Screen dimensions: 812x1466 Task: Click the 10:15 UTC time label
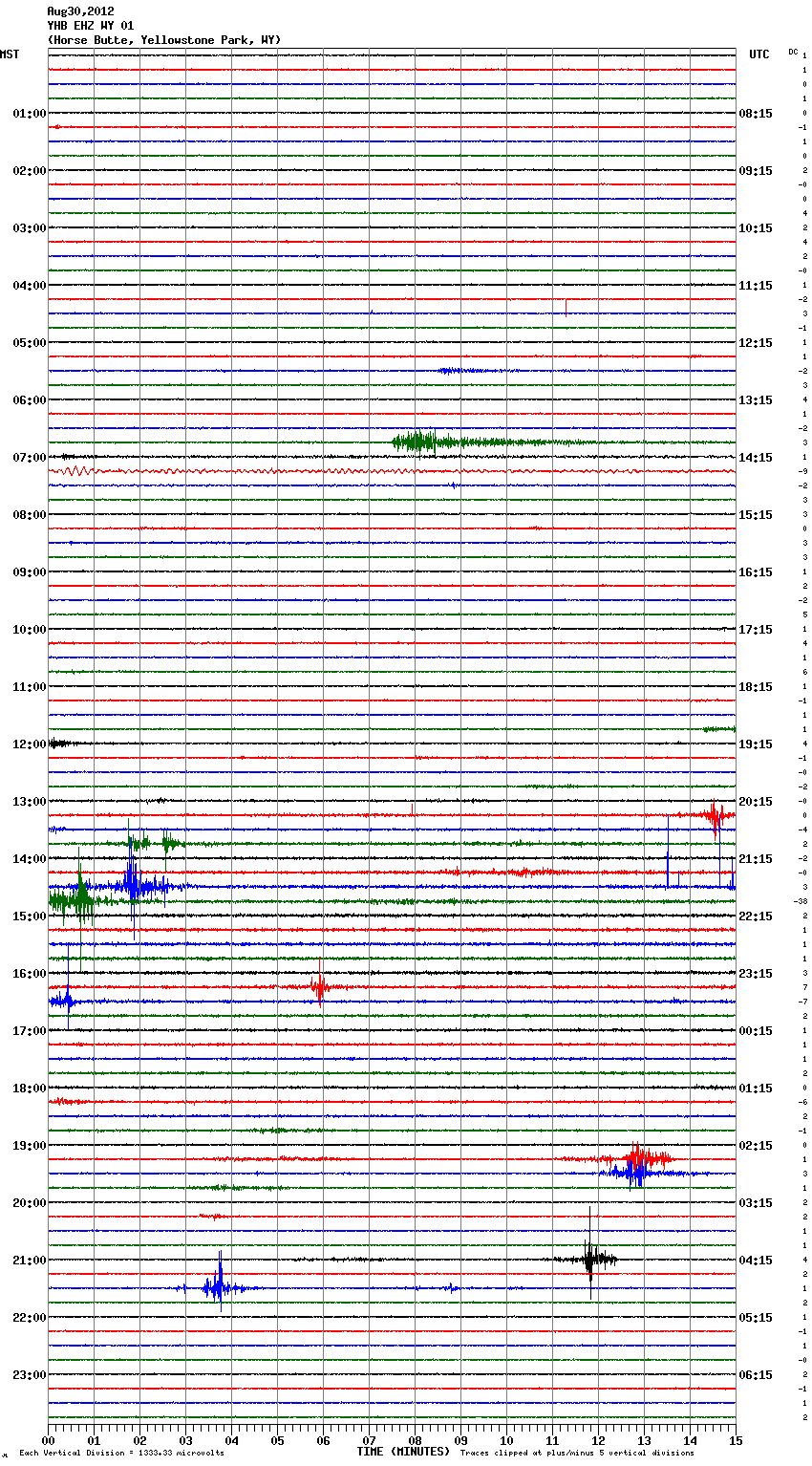pos(756,228)
